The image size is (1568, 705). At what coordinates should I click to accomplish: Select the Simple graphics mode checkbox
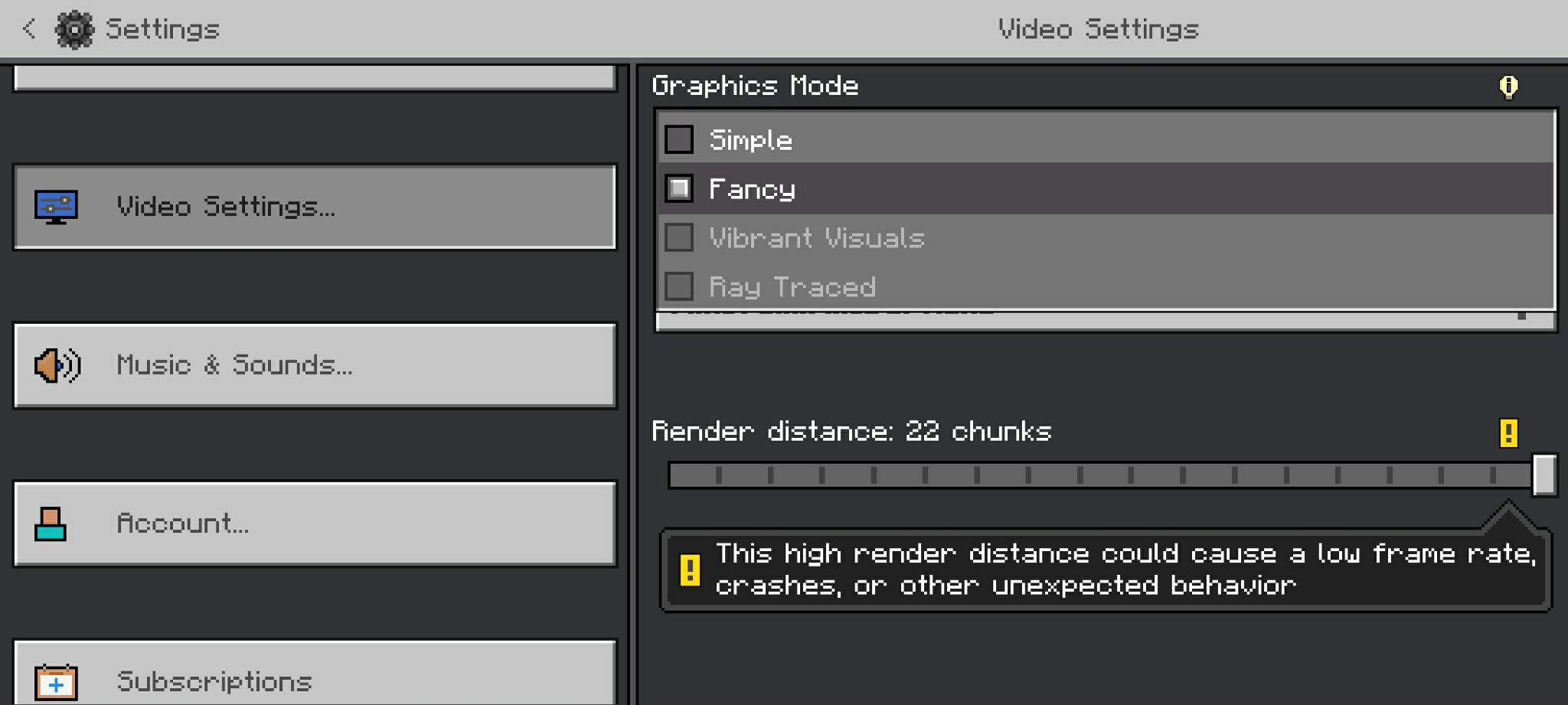tap(679, 140)
